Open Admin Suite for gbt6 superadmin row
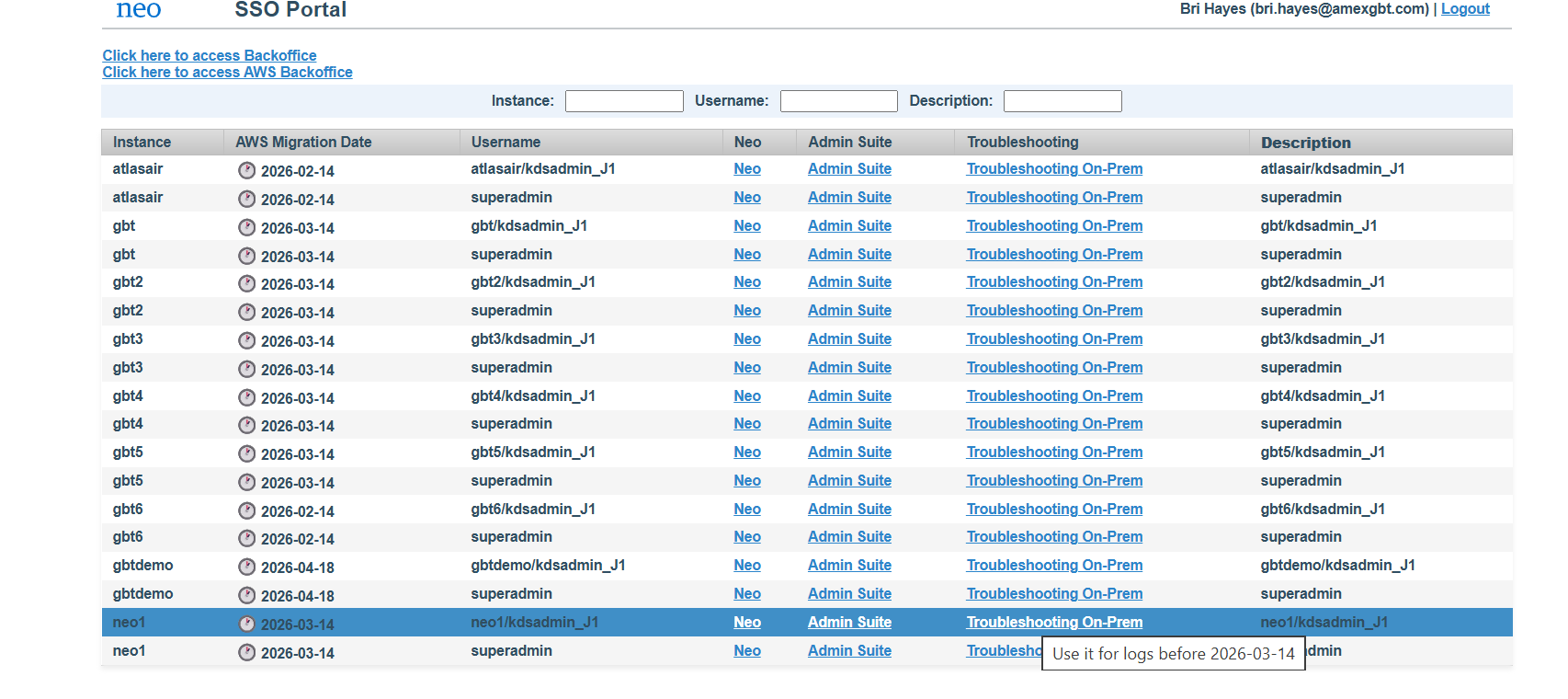 coord(849,536)
